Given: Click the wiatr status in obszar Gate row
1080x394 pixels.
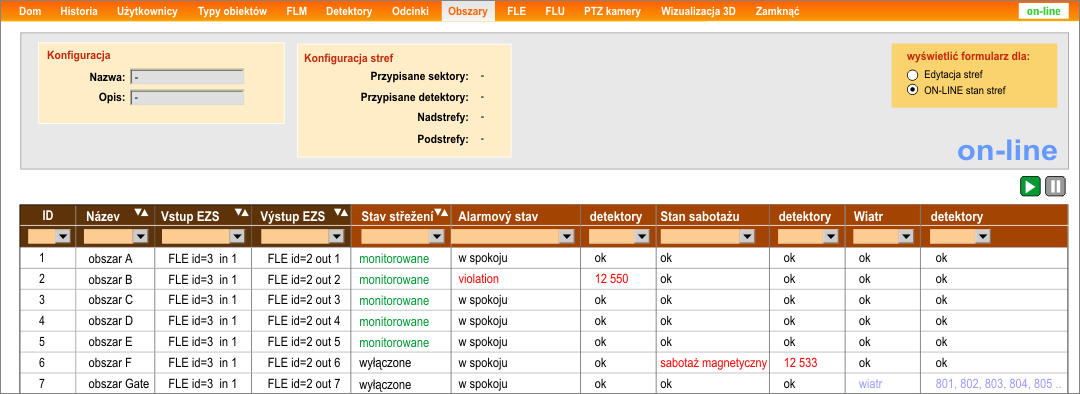Looking at the screenshot, I should tap(871, 383).
